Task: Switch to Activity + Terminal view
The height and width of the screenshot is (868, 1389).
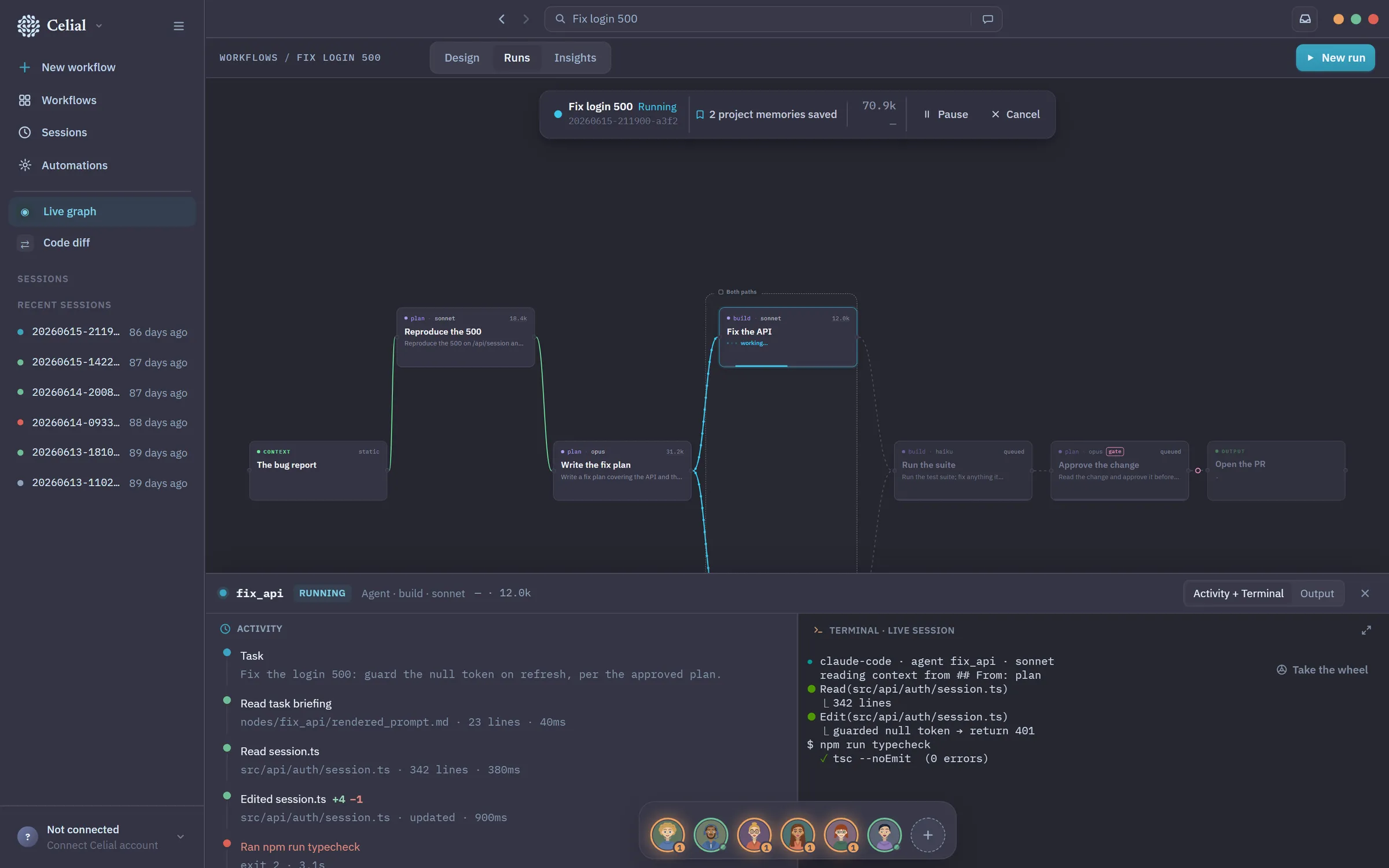Action: (x=1238, y=593)
